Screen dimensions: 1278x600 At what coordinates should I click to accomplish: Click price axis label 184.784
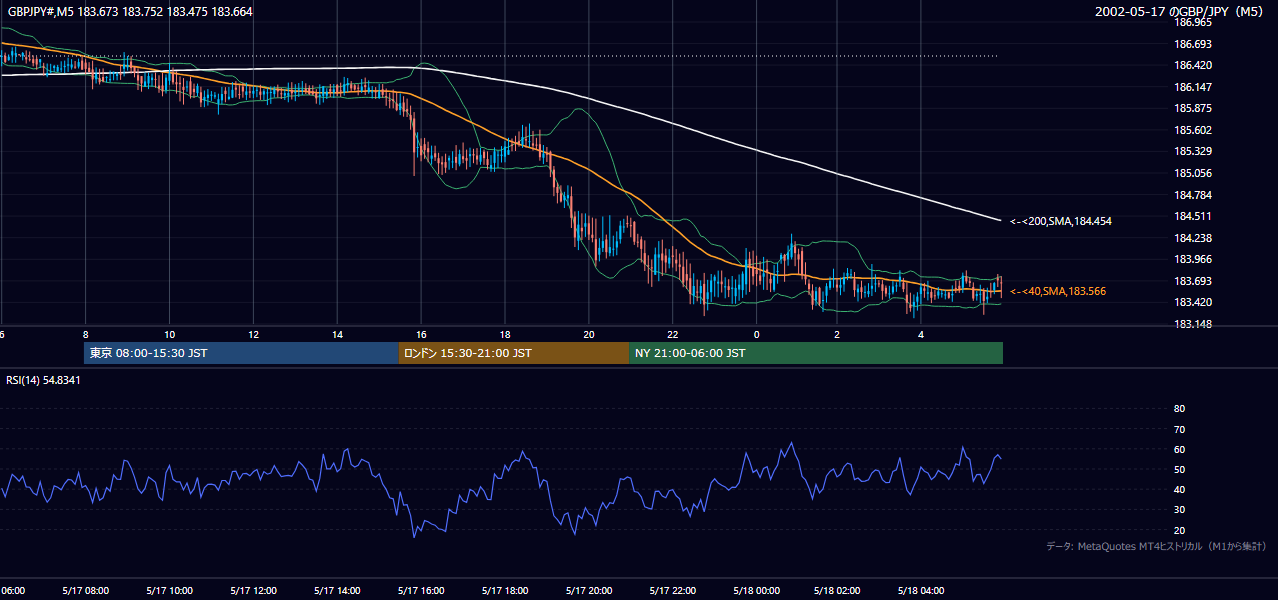[1192, 195]
